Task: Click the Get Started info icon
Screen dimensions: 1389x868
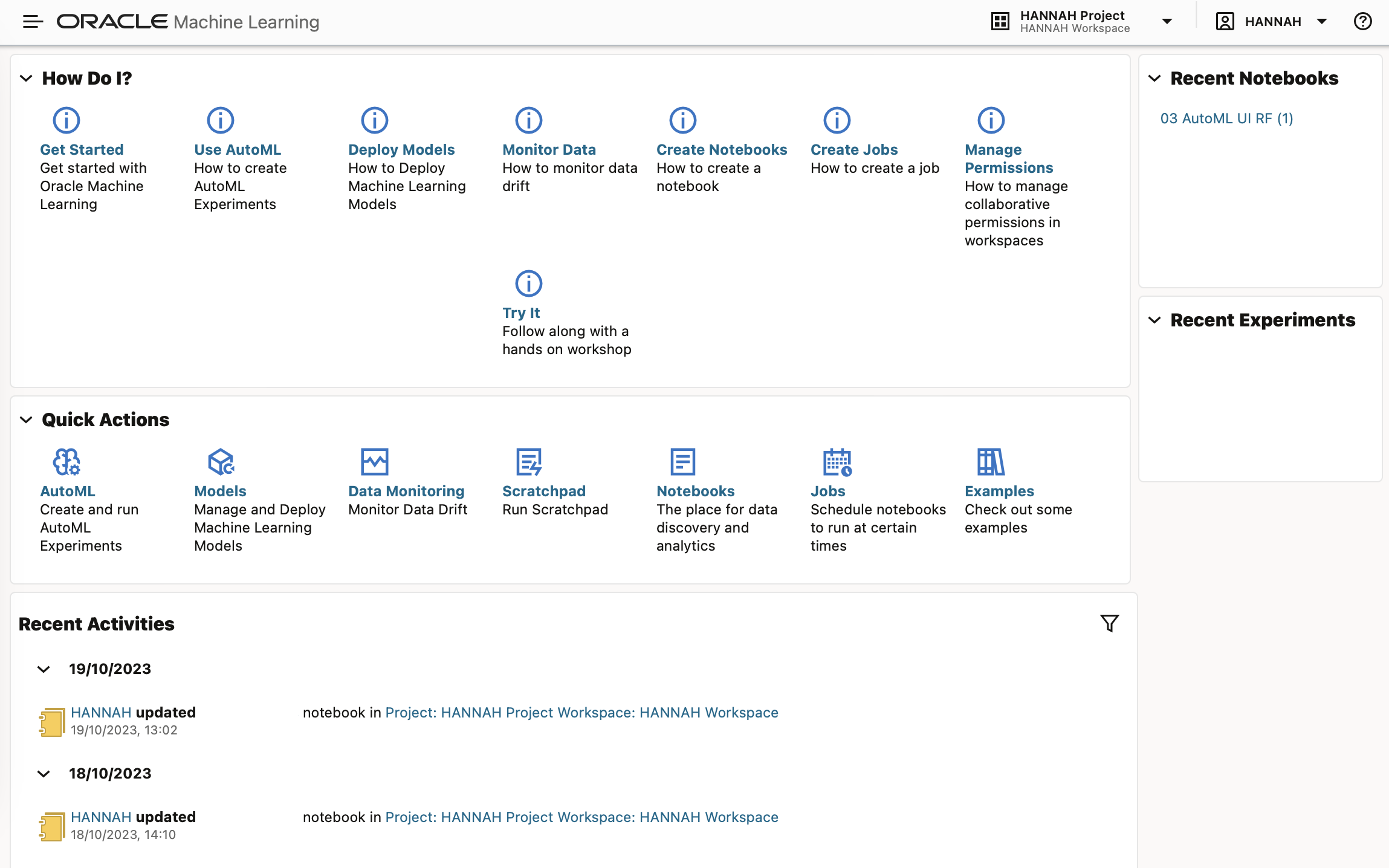Action: pyautogui.click(x=66, y=120)
